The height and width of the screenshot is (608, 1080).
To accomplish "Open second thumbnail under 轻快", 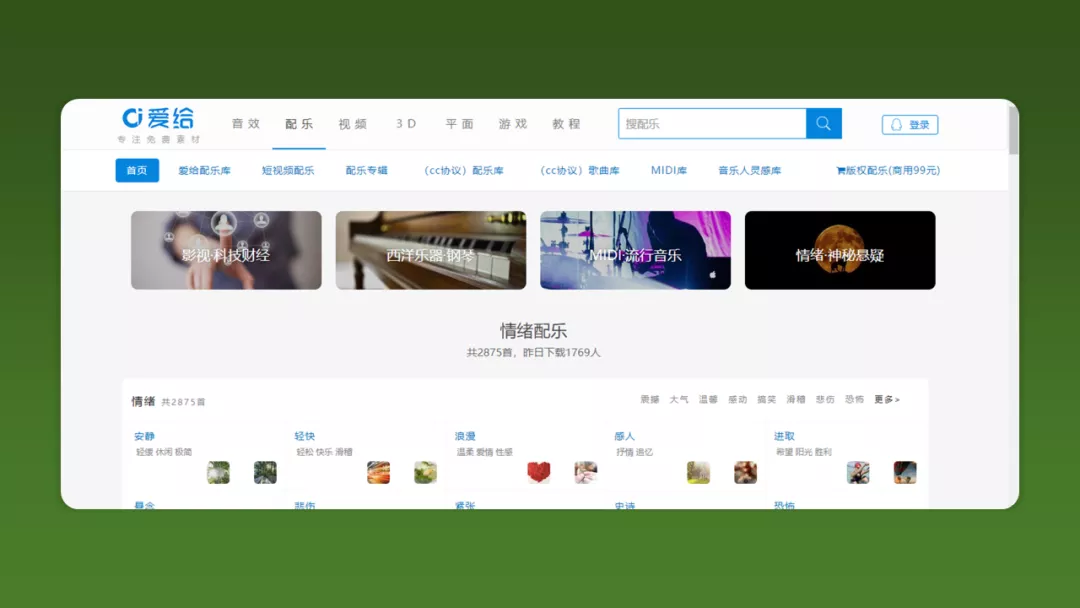I will [x=425, y=472].
